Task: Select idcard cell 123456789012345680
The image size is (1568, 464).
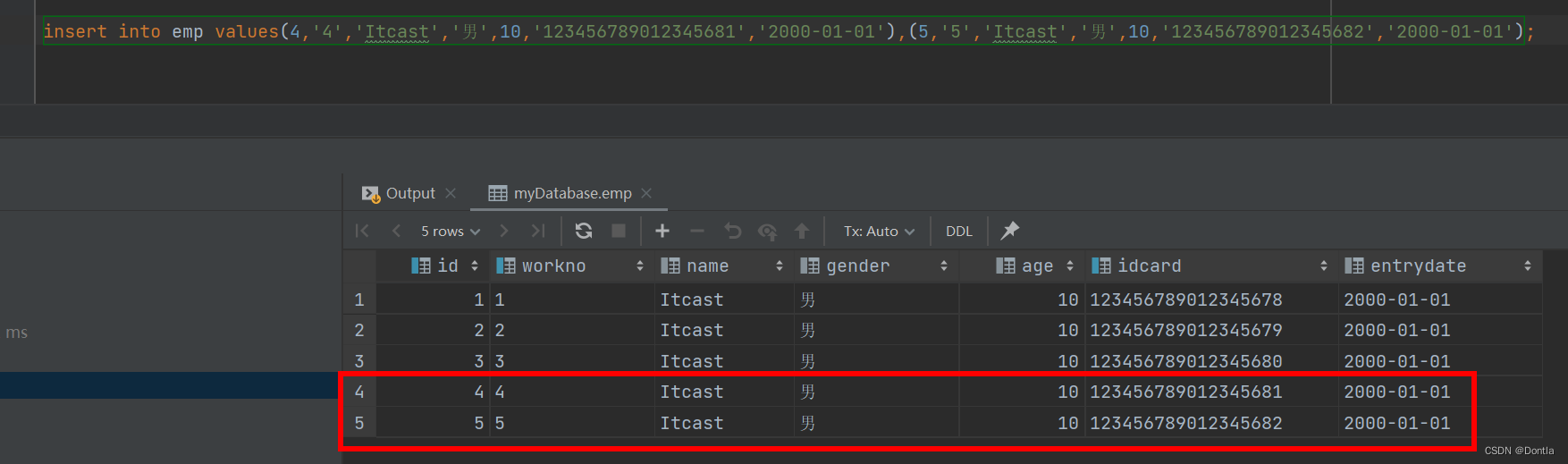Action: (1211, 361)
